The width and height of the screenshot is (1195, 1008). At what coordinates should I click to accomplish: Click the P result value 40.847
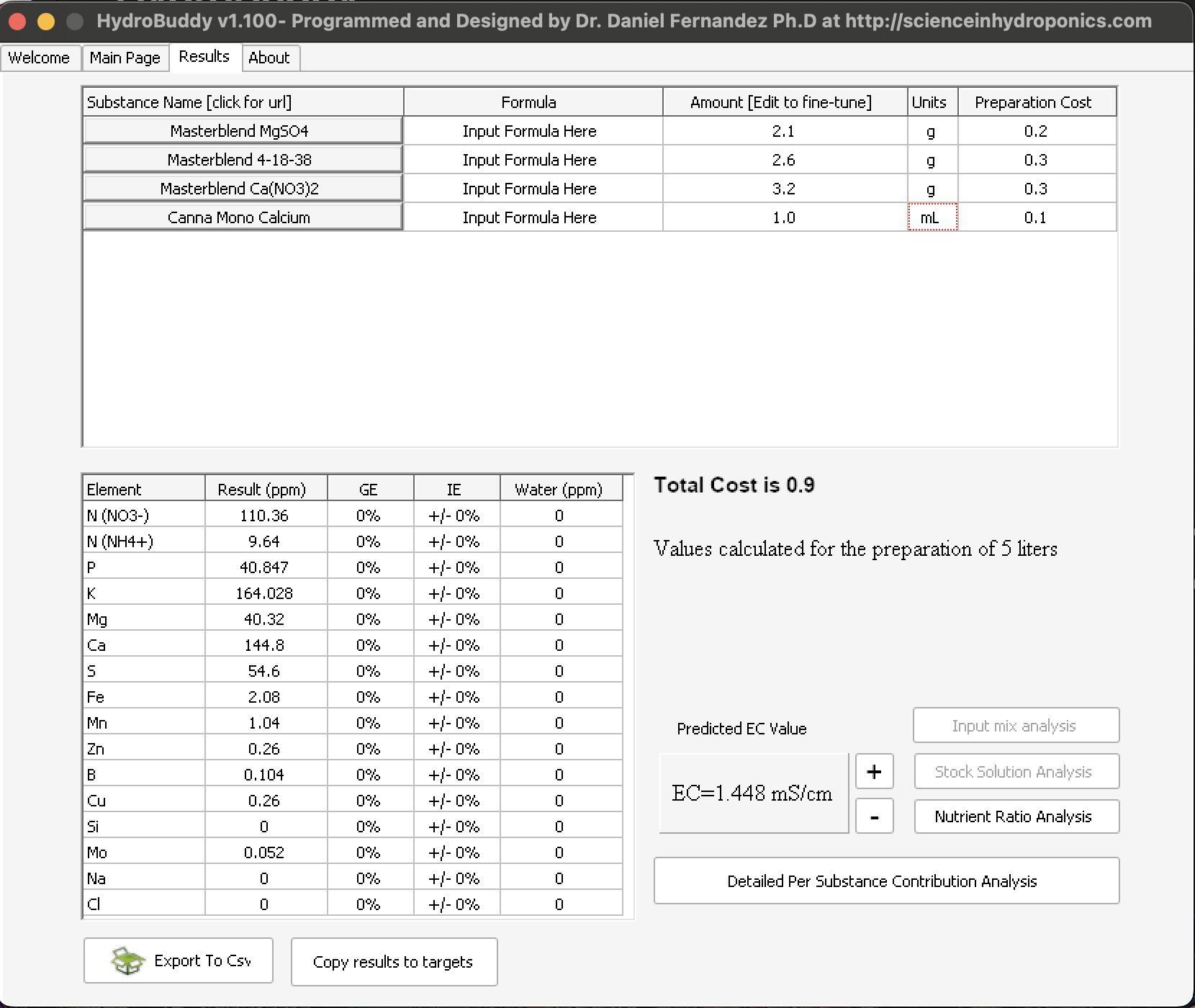pos(266,567)
